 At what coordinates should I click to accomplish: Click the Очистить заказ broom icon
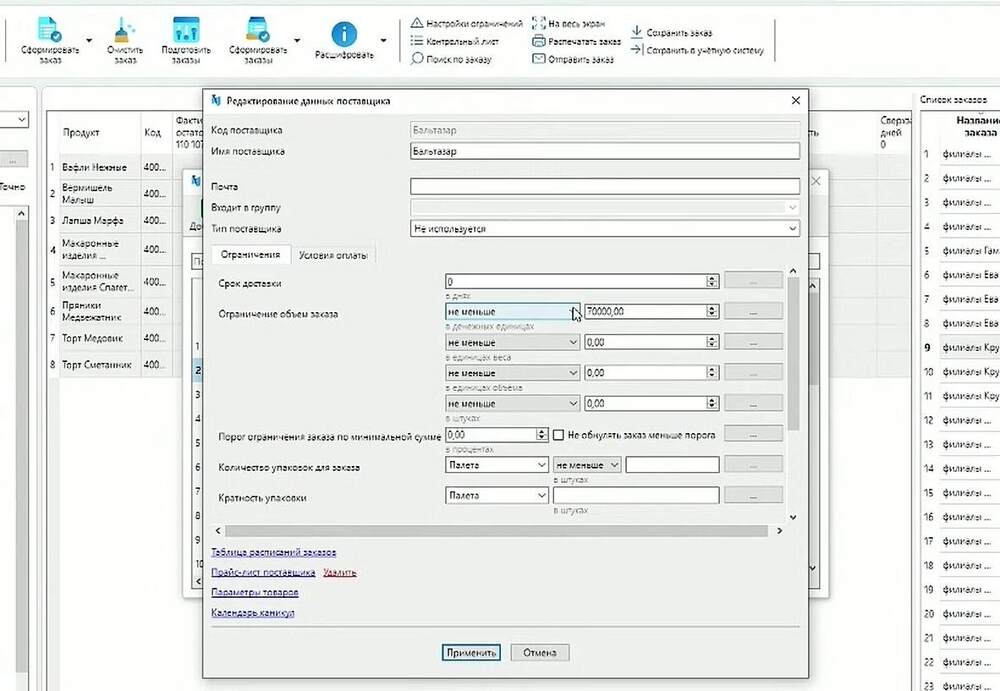pos(124,30)
